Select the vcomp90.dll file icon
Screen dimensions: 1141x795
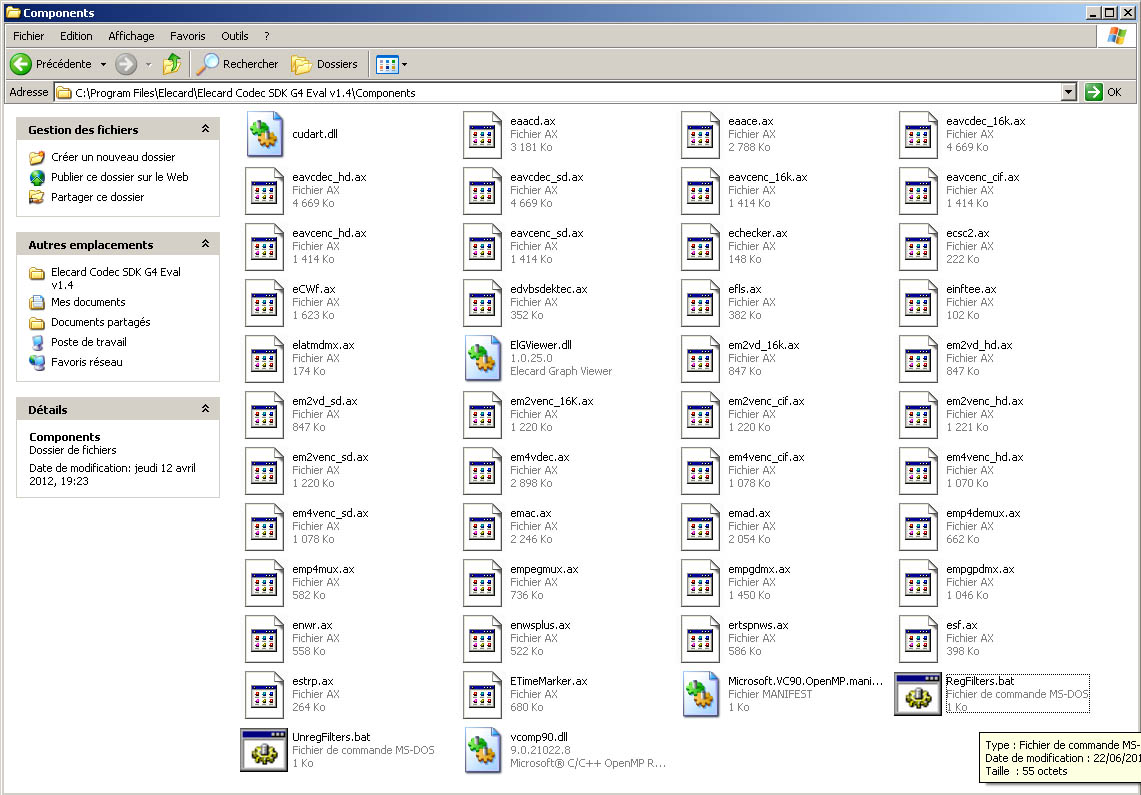(483, 750)
